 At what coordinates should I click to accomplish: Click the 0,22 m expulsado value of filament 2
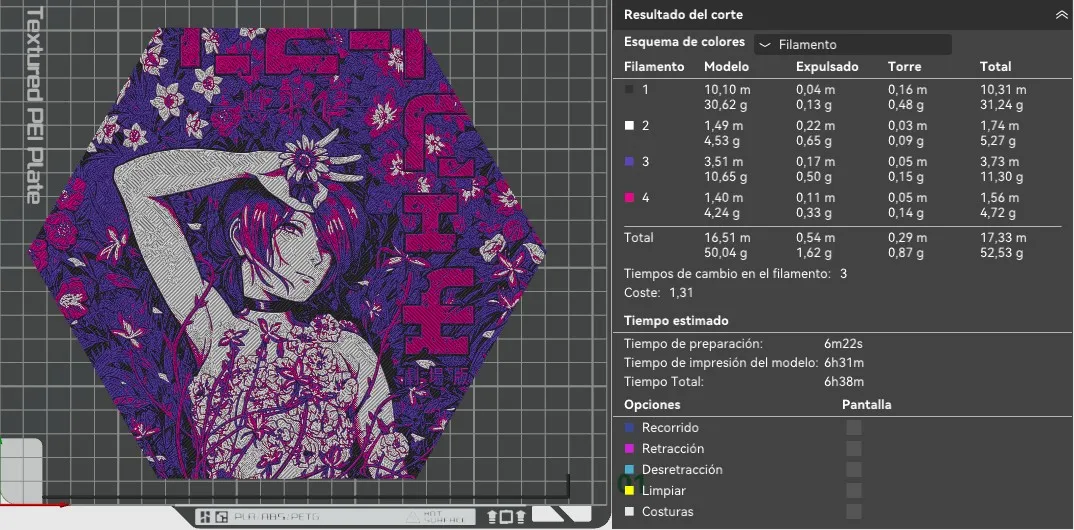coord(815,126)
